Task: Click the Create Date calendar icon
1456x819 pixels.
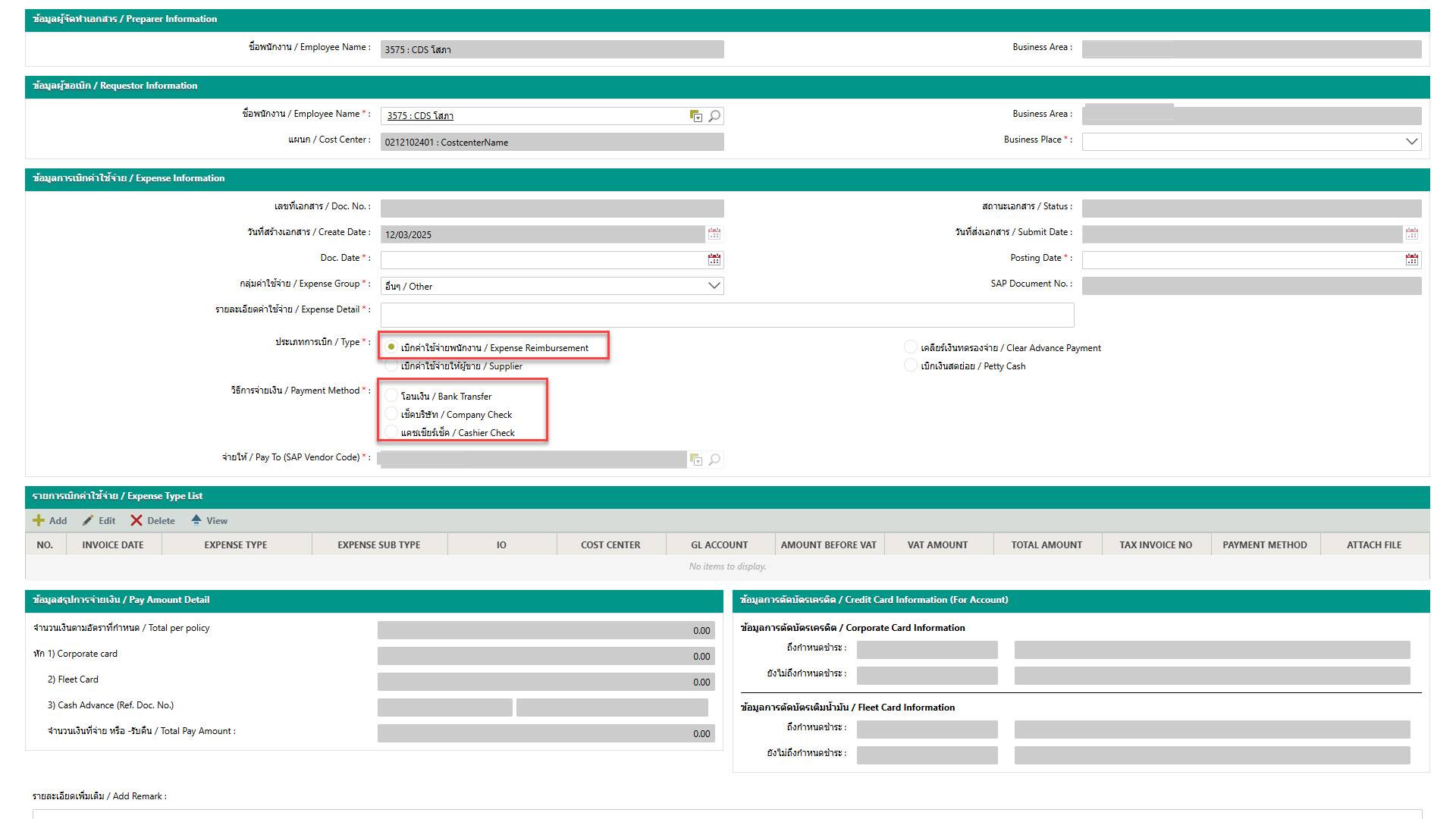Action: click(x=714, y=234)
